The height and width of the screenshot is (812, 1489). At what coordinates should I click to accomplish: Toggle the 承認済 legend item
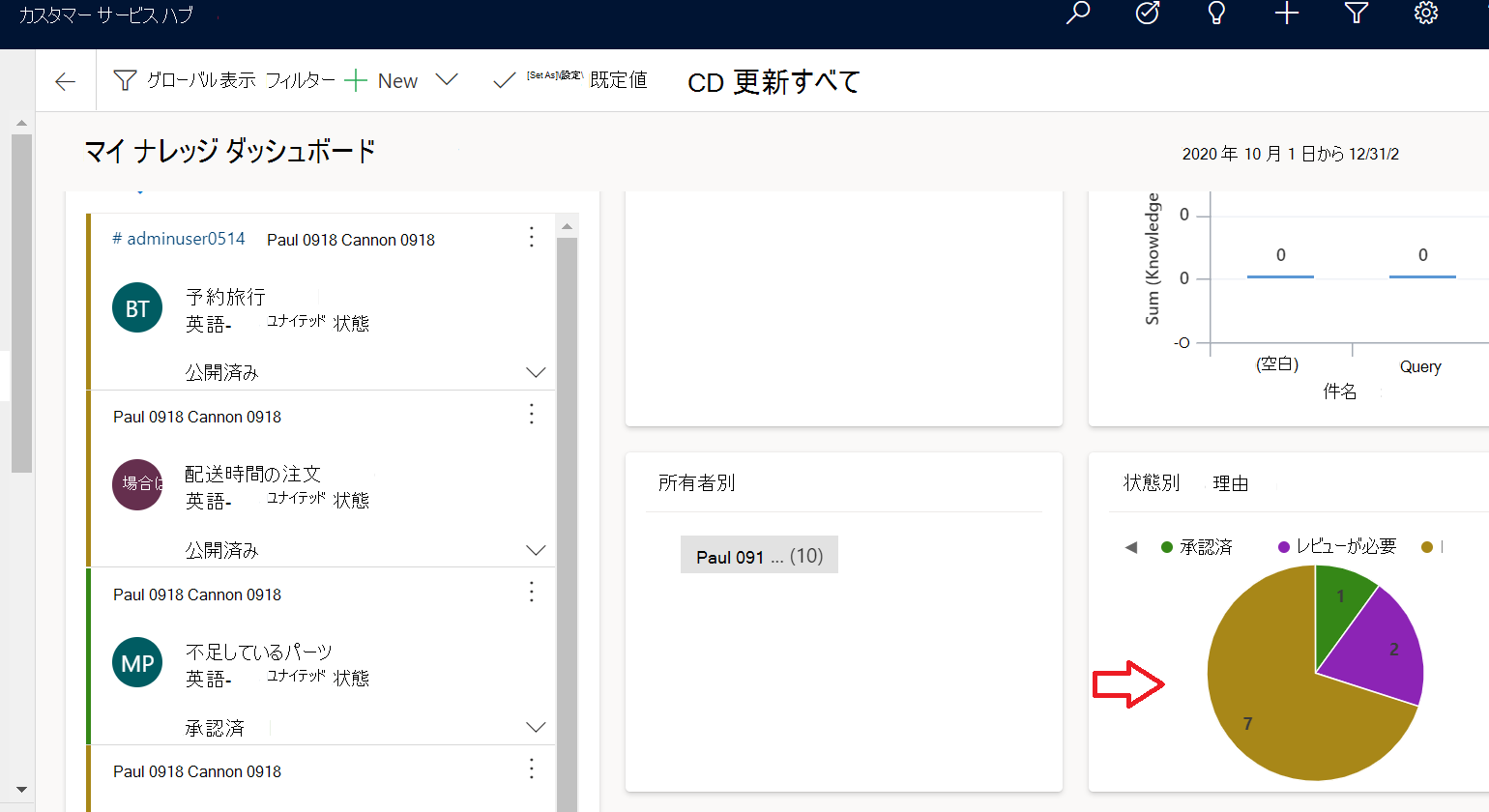pos(1197,547)
